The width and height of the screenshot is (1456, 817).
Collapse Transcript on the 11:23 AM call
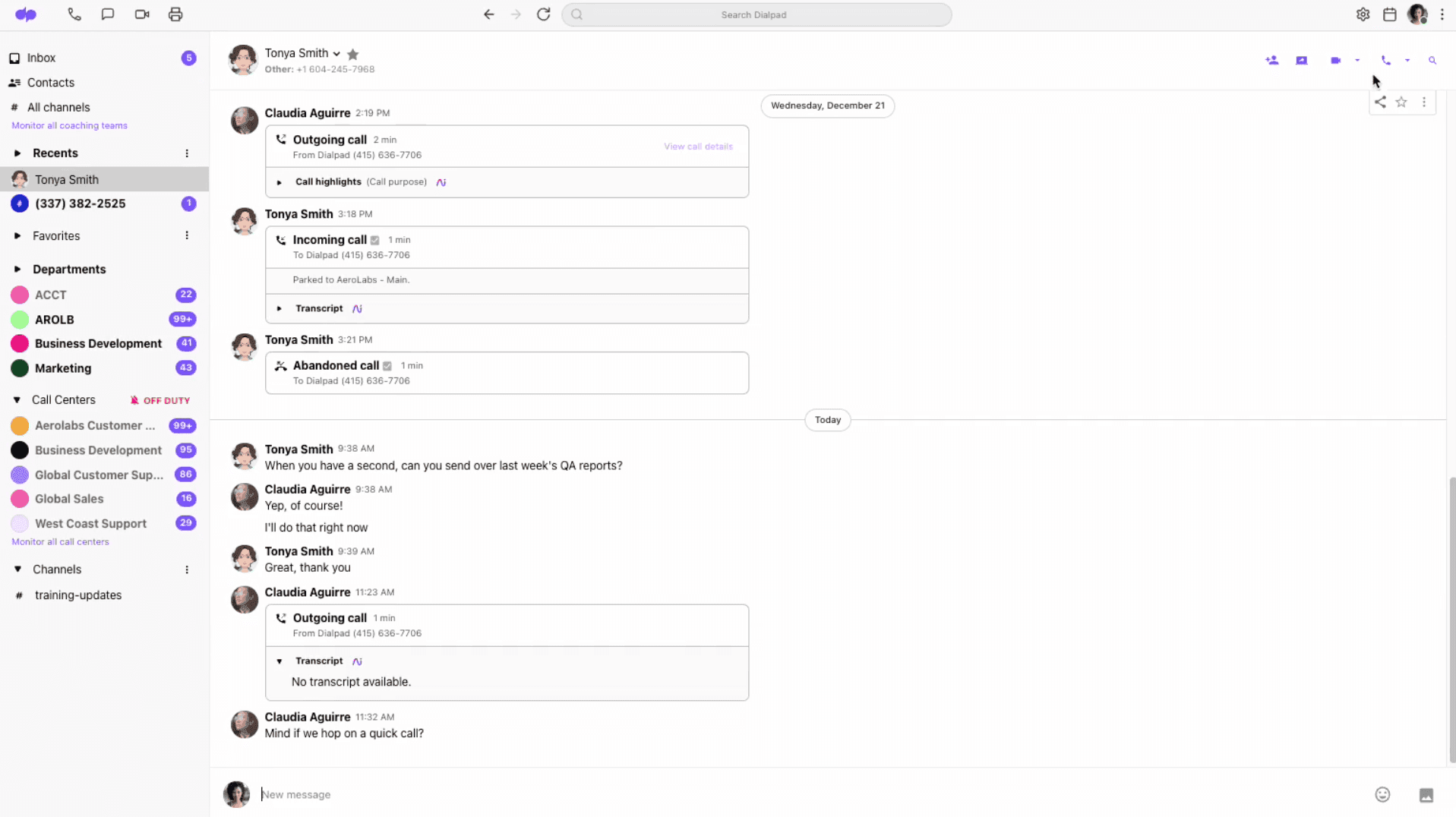point(280,661)
